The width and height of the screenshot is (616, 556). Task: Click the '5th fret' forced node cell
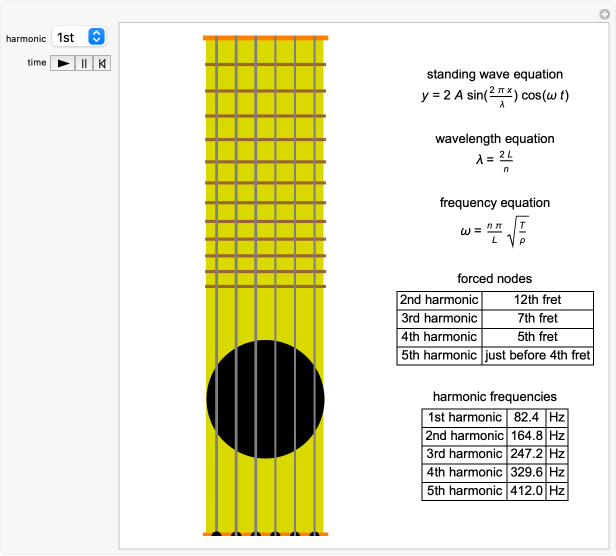tap(537, 337)
